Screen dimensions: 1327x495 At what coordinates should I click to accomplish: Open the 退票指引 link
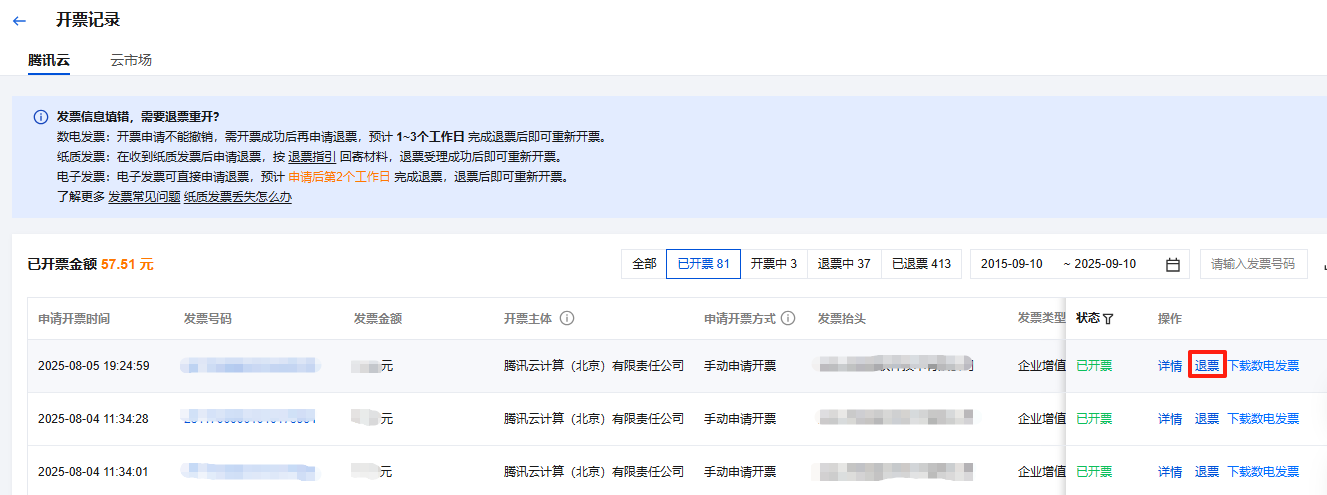[x=311, y=157]
